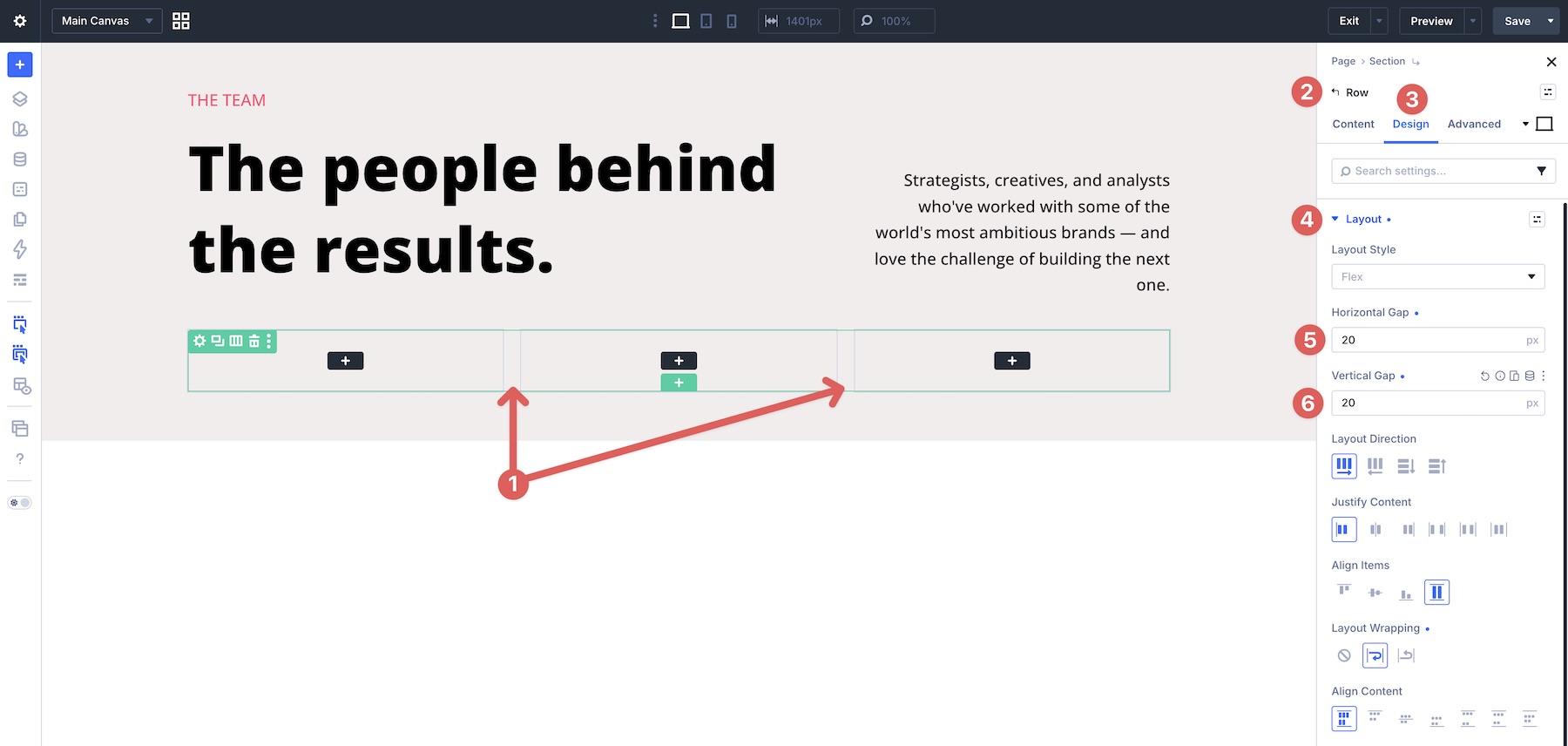
Task: Add module to first column
Action: click(345, 361)
